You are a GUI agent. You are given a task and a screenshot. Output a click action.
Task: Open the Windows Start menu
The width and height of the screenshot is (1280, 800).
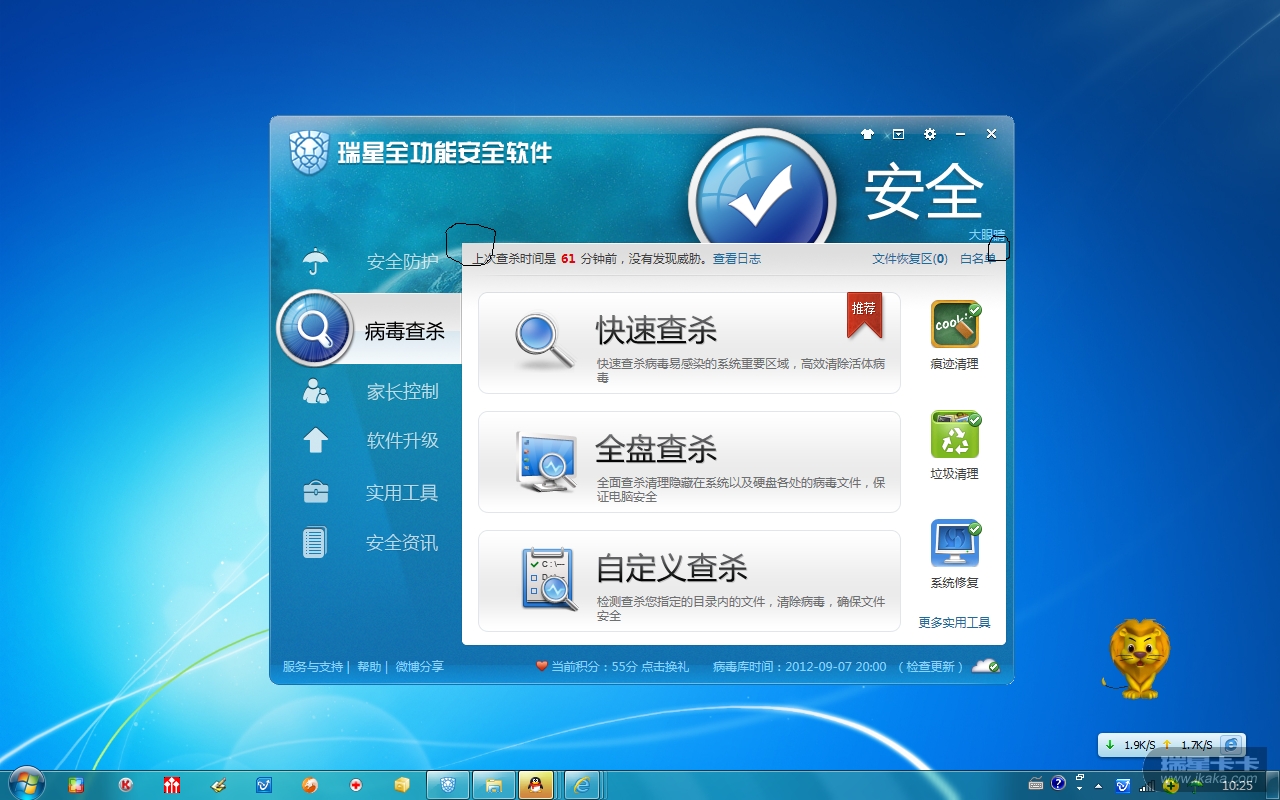(26, 783)
